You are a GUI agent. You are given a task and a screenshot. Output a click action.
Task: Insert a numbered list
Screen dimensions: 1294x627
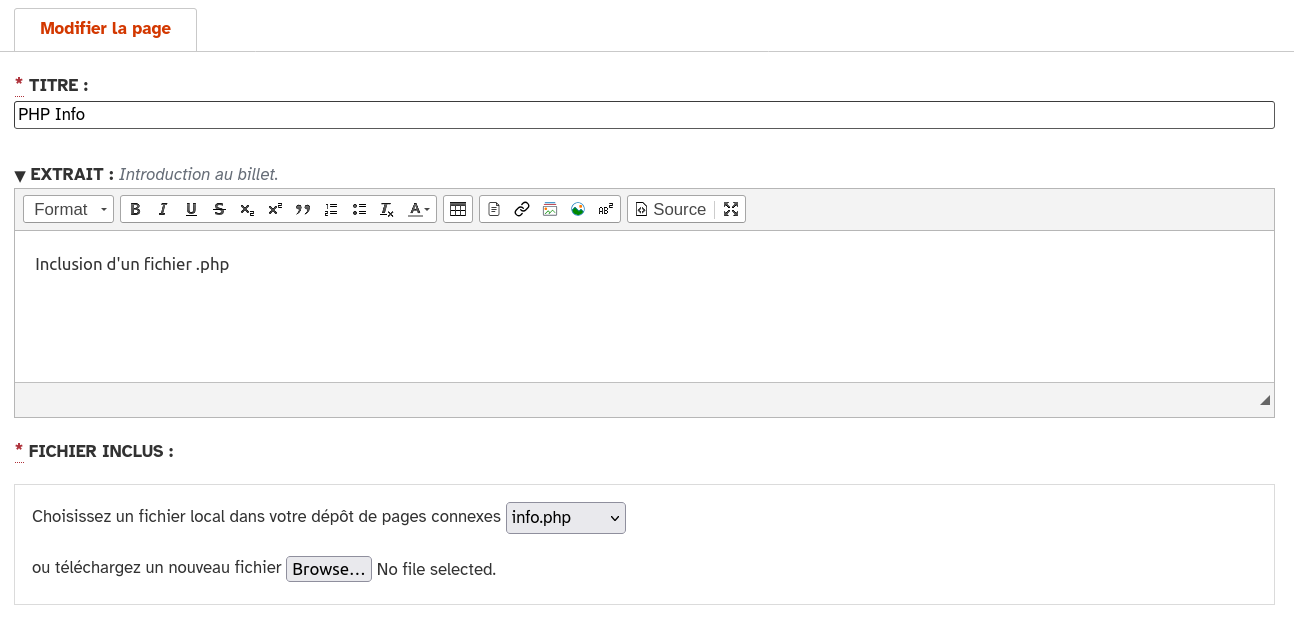click(x=331, y=209)
